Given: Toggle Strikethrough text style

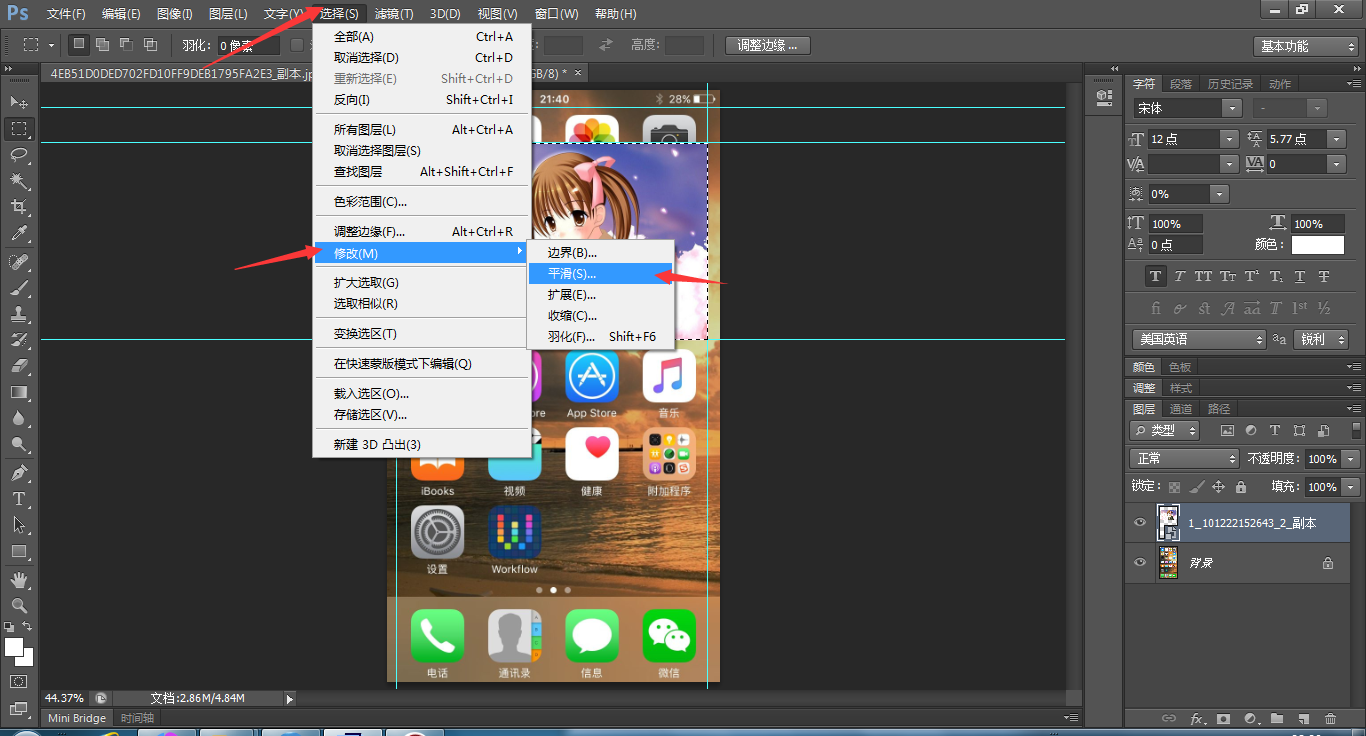Looking at the screenshot, I should point(1324,277).
